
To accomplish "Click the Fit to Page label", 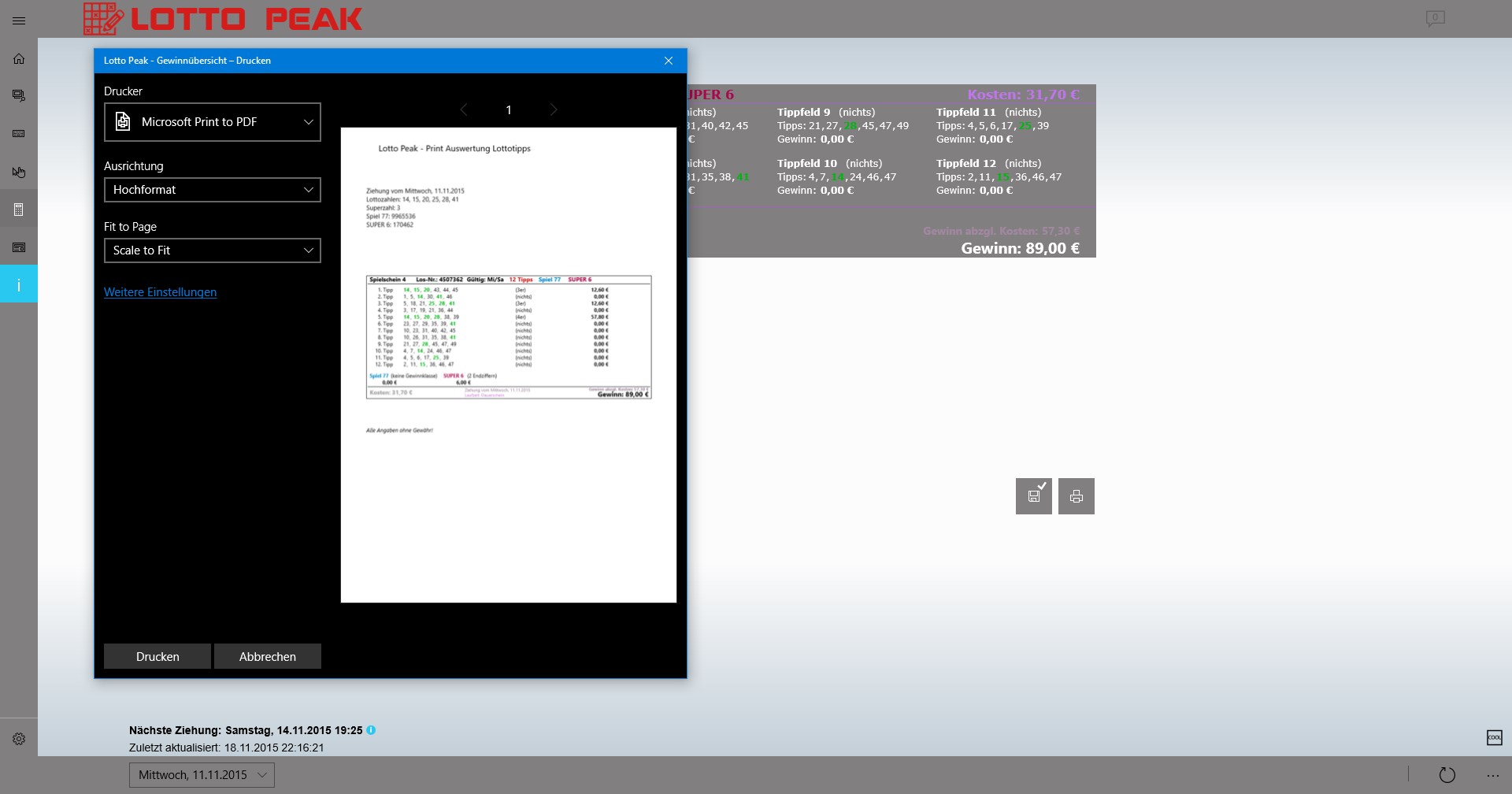I will tap(130, 227).
